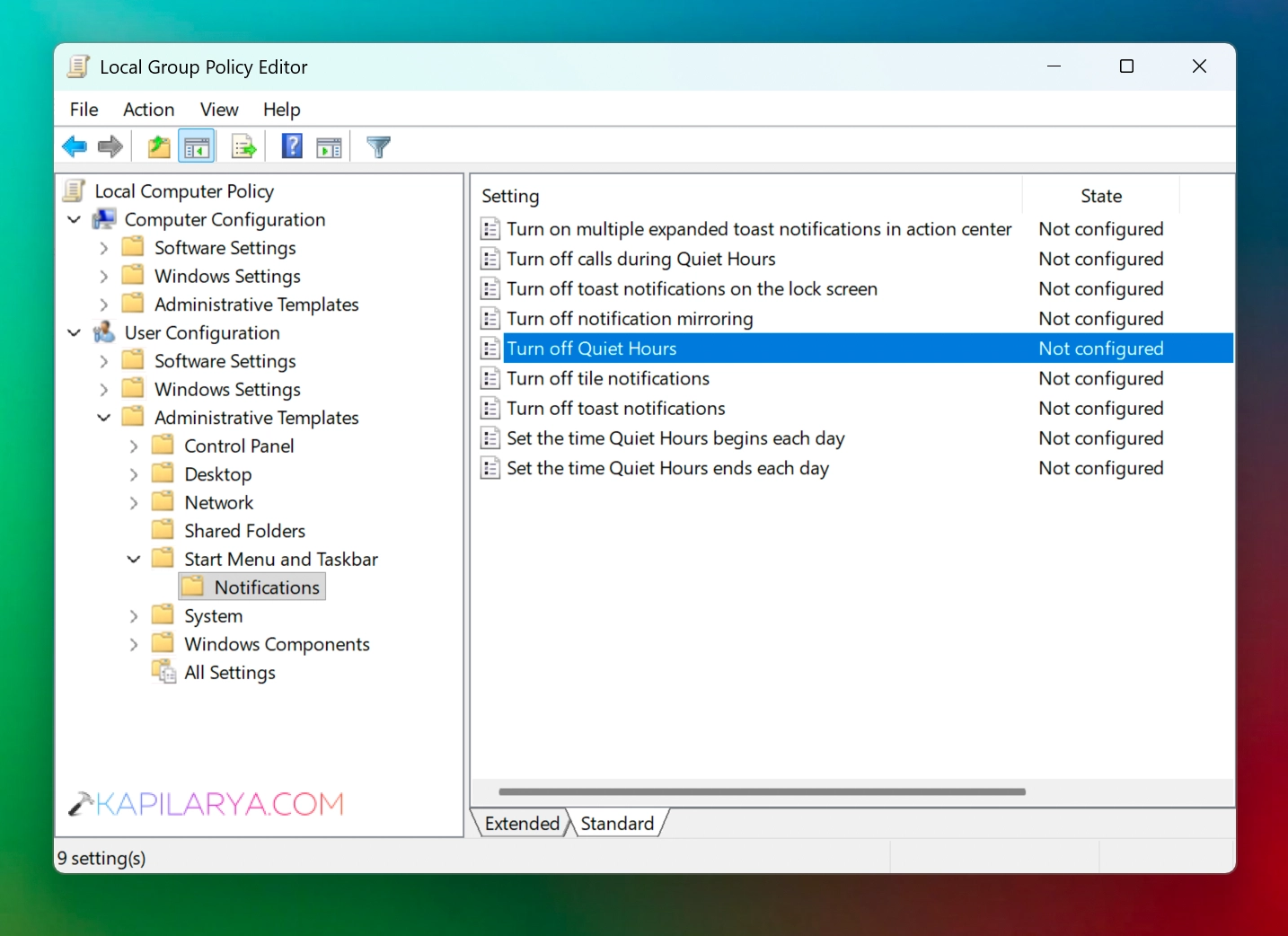
Task: Click the Shared Folders folder icon
Action: 163,530
